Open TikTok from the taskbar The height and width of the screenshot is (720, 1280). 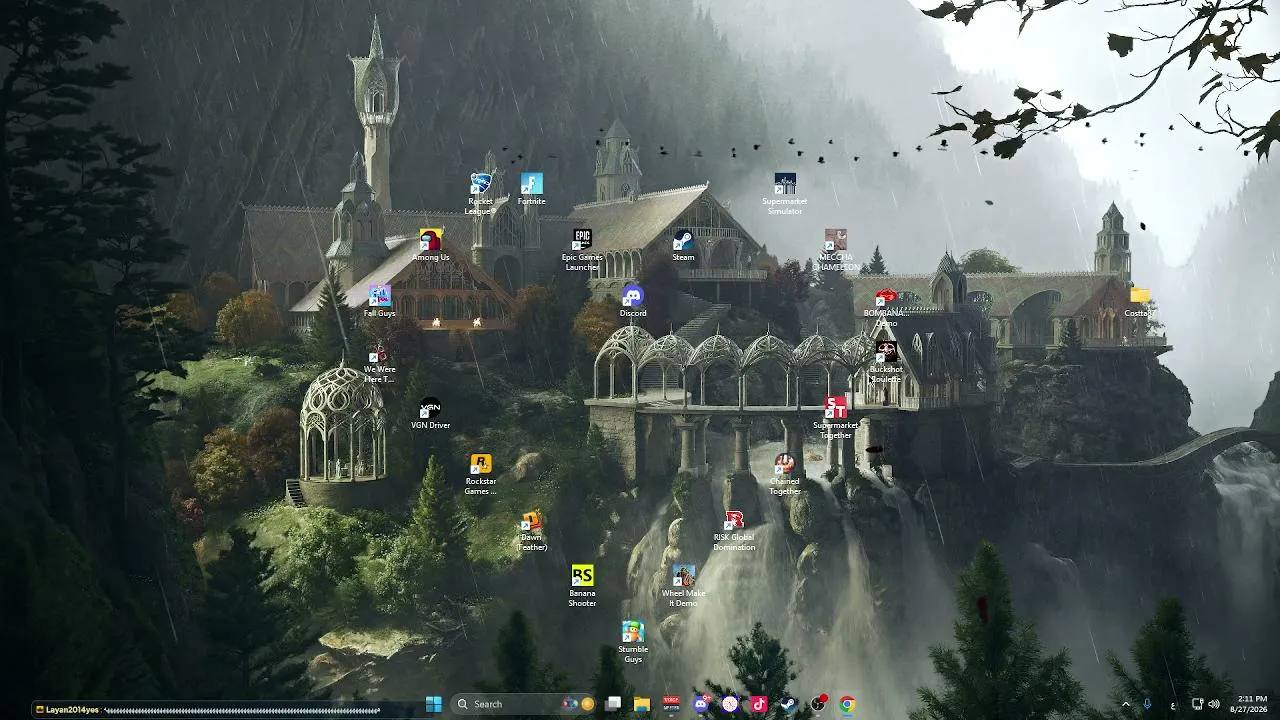(759, 704)
